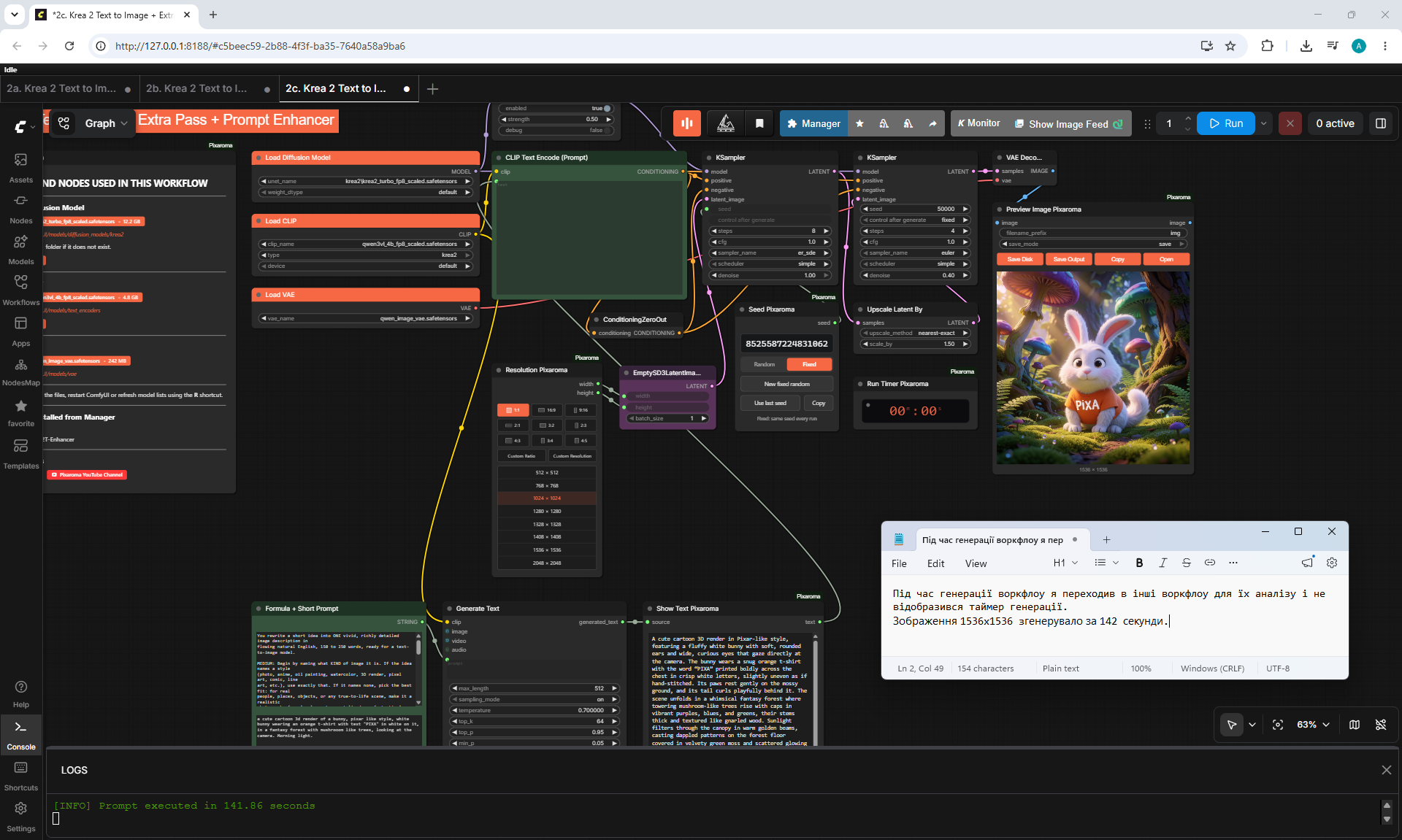Select the 2:1 aspect ratio
The height and width of the screenshot is (840, 1402).
click(513, 425)
